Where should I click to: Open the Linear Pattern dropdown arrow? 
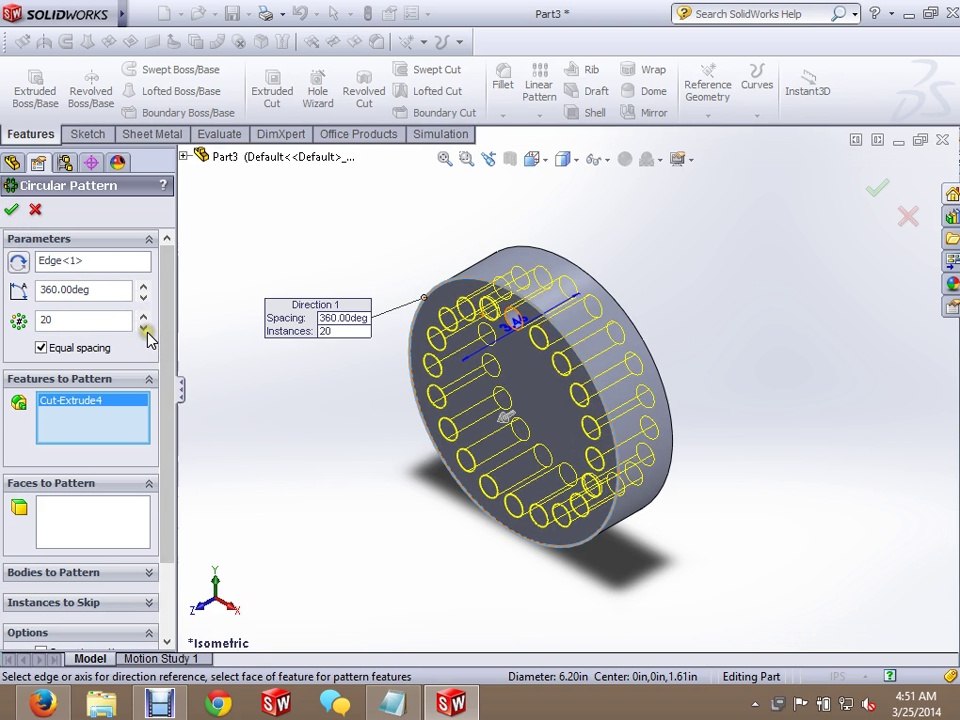coord(539,115)
